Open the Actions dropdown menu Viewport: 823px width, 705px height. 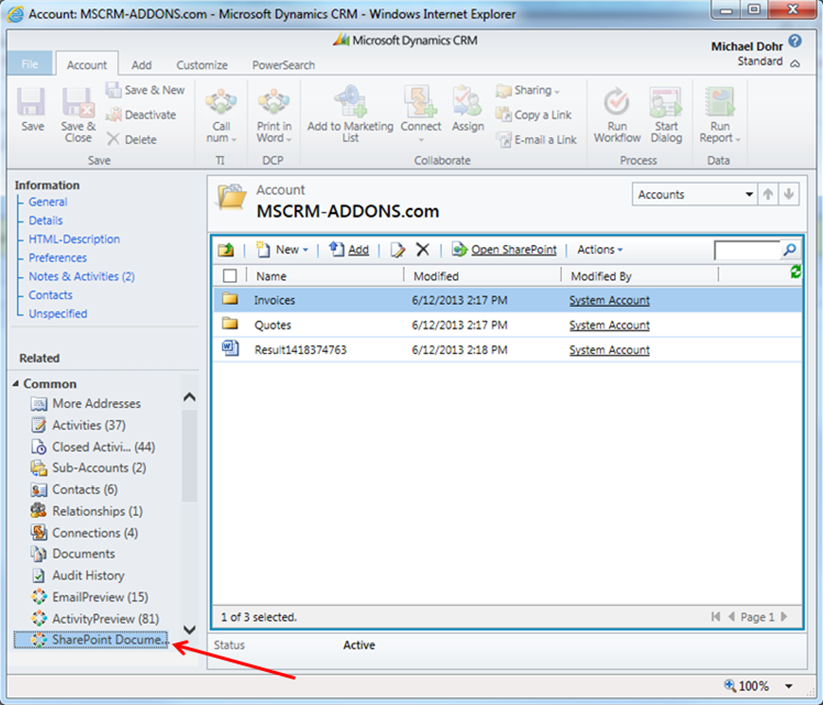598,249
